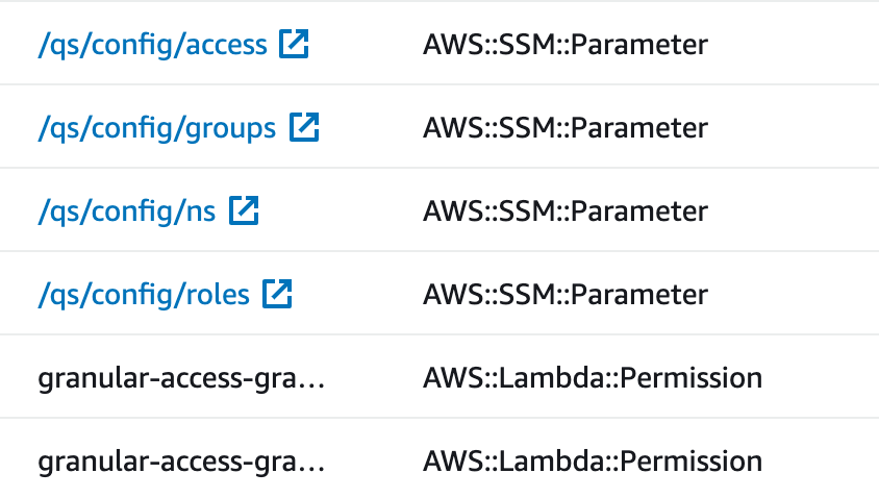This screenshot has height=499, width=879.
Task: Follow the /qs/config/groups link
Action: (157, 128)
